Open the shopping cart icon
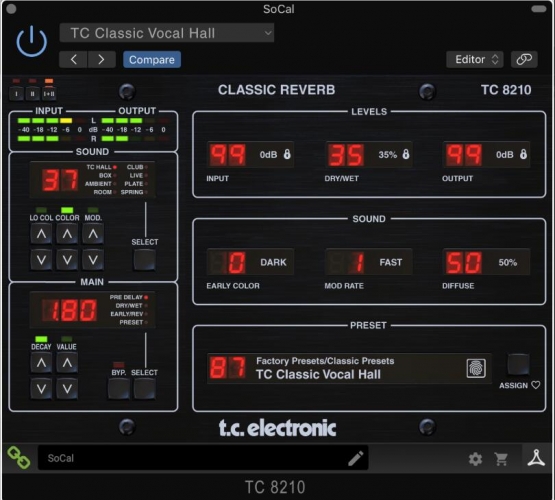Viewport: 555px width, 500px height. [x=501, y=459]
